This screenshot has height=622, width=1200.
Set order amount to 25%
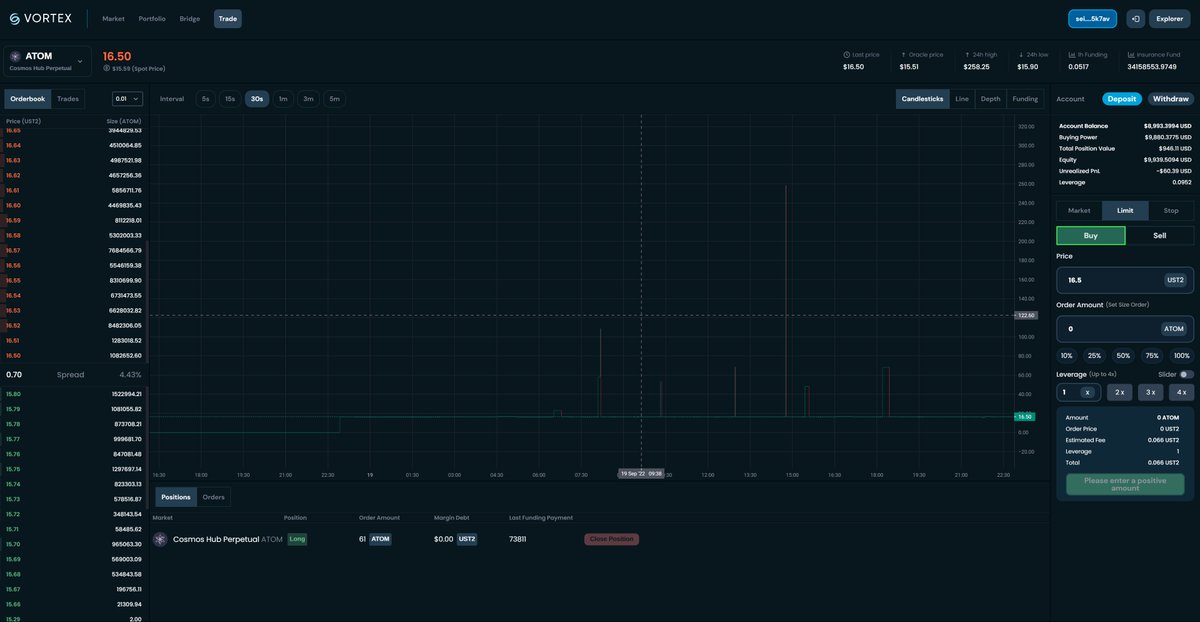(x=1094, y=356)
